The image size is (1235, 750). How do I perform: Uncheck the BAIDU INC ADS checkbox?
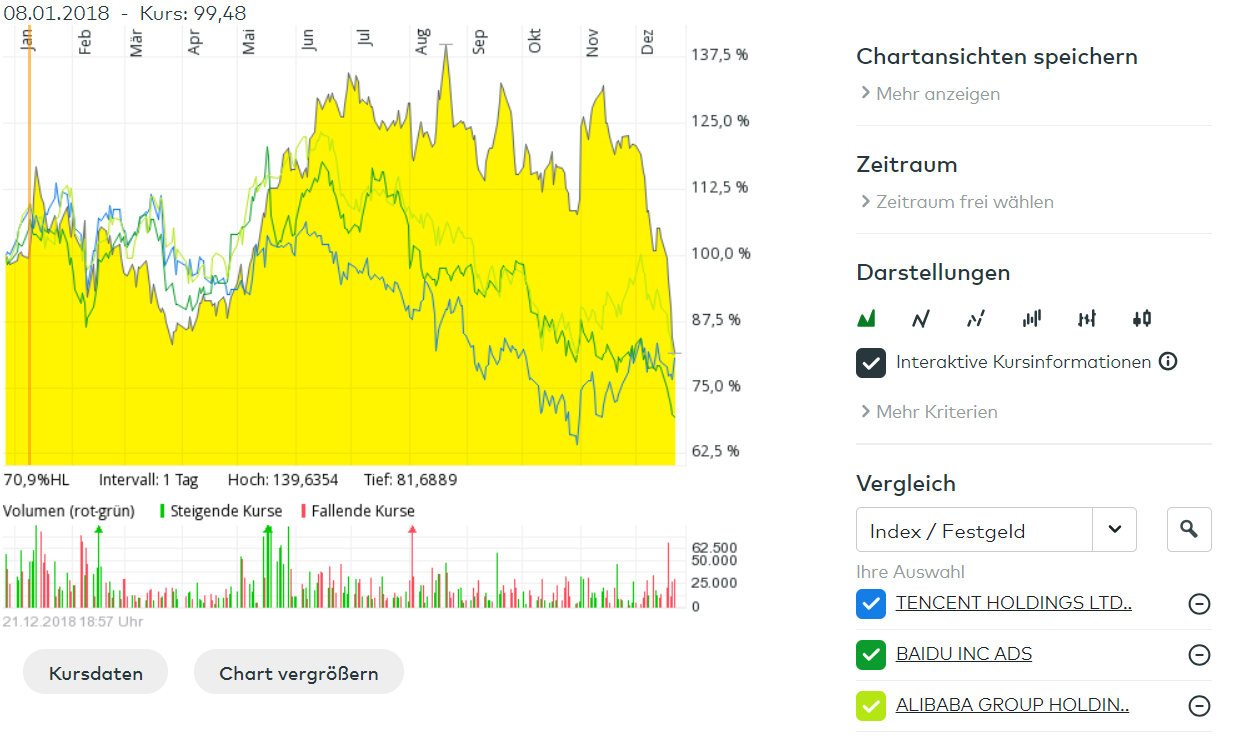click(871, 655)
